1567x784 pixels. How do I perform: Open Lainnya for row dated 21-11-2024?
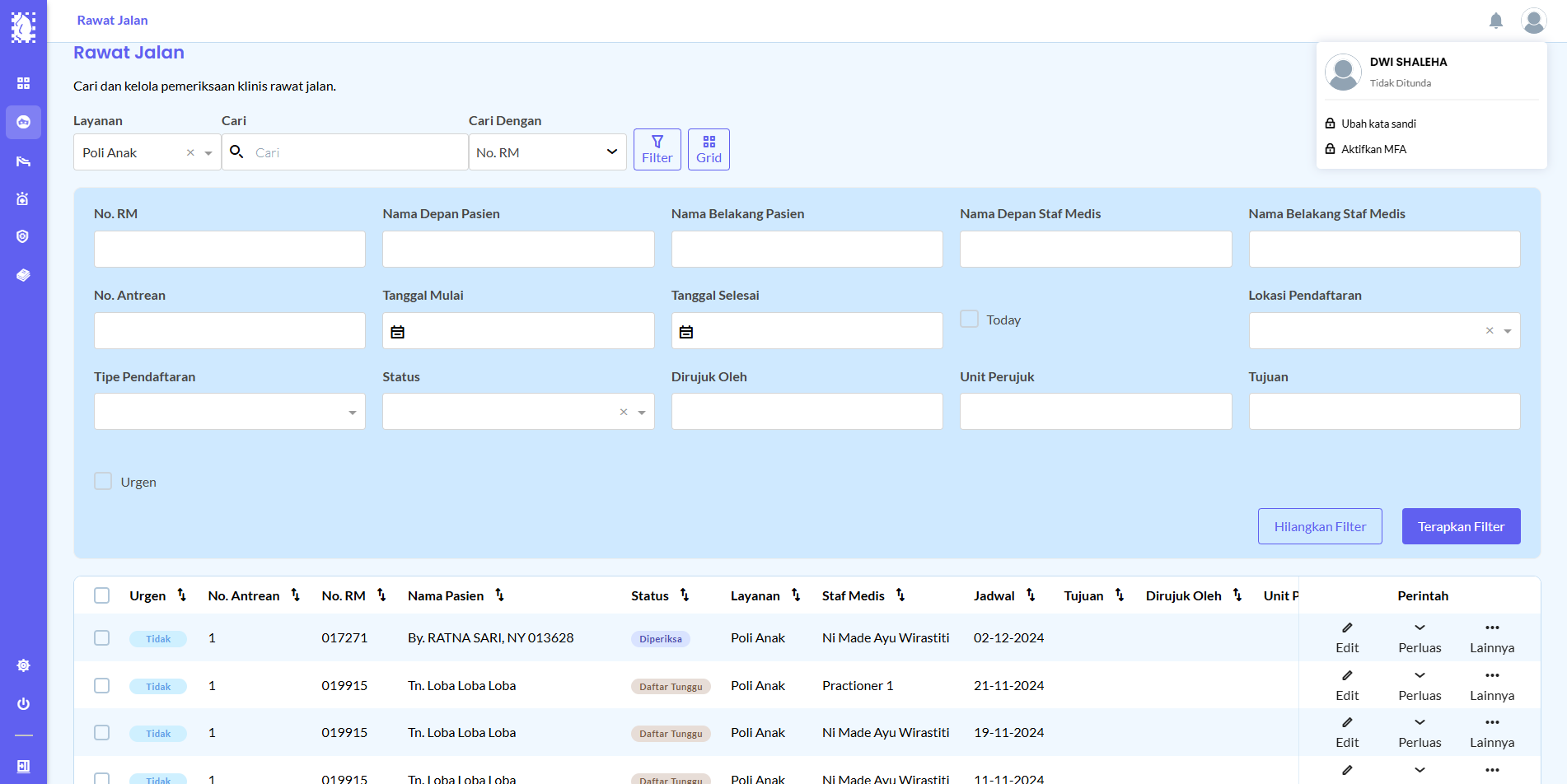point(1492,685)
